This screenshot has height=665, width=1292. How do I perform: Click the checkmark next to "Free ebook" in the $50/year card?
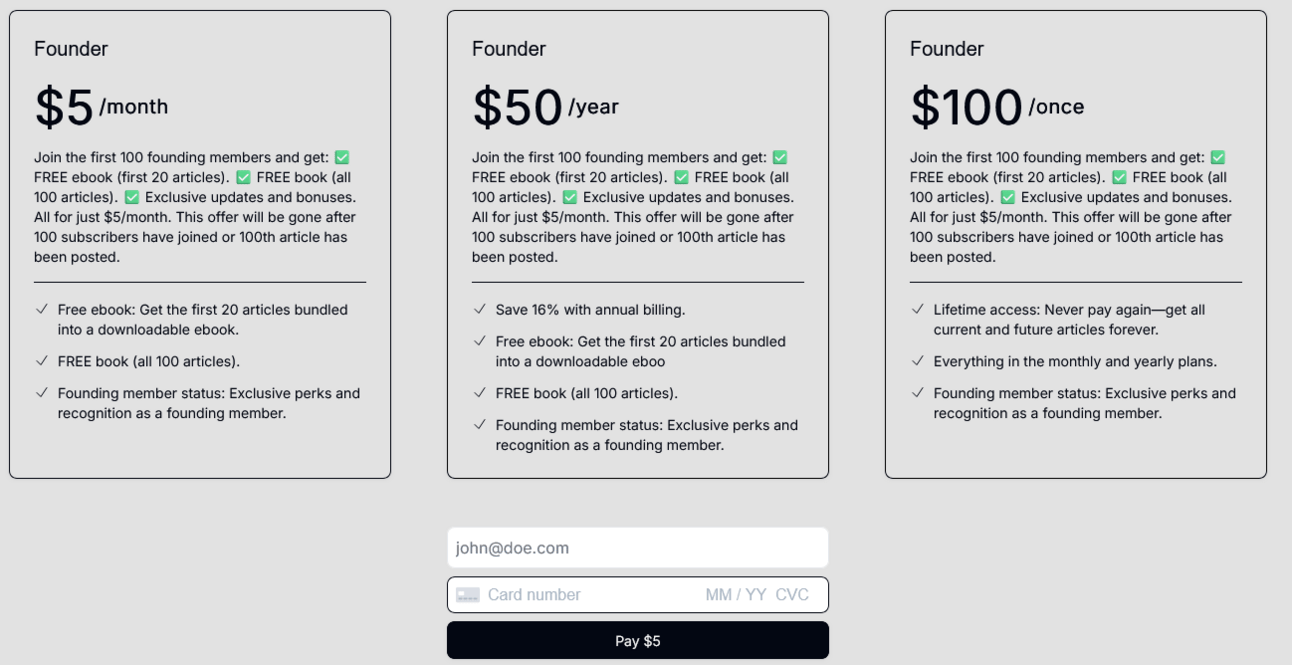(x=480, y=342)
